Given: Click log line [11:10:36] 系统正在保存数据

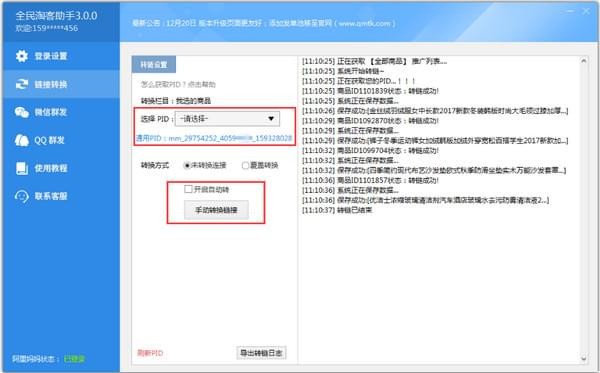Looking at the screenshot, I should point(350,190).
